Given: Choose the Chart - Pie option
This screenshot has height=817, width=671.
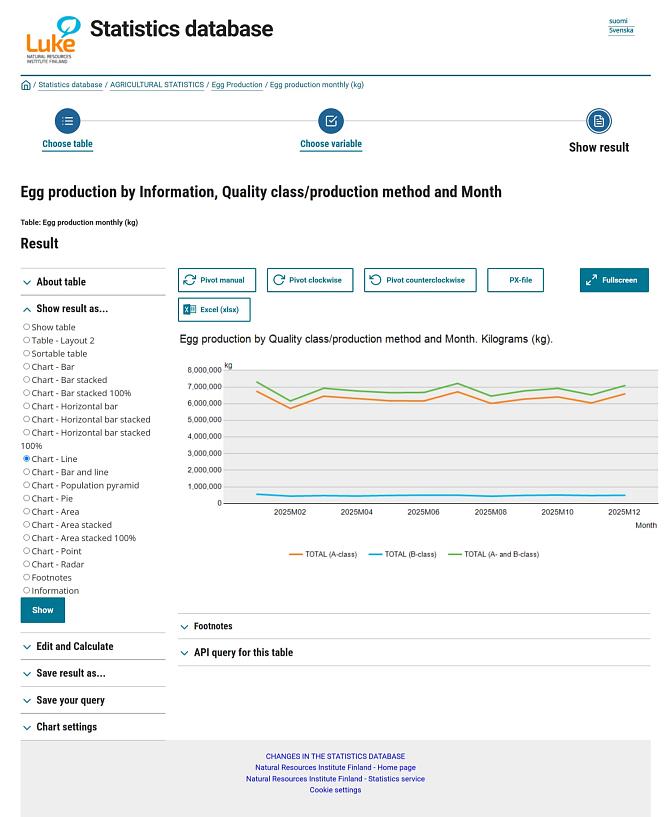Looking at the screenshot, I should pos(26,498).
